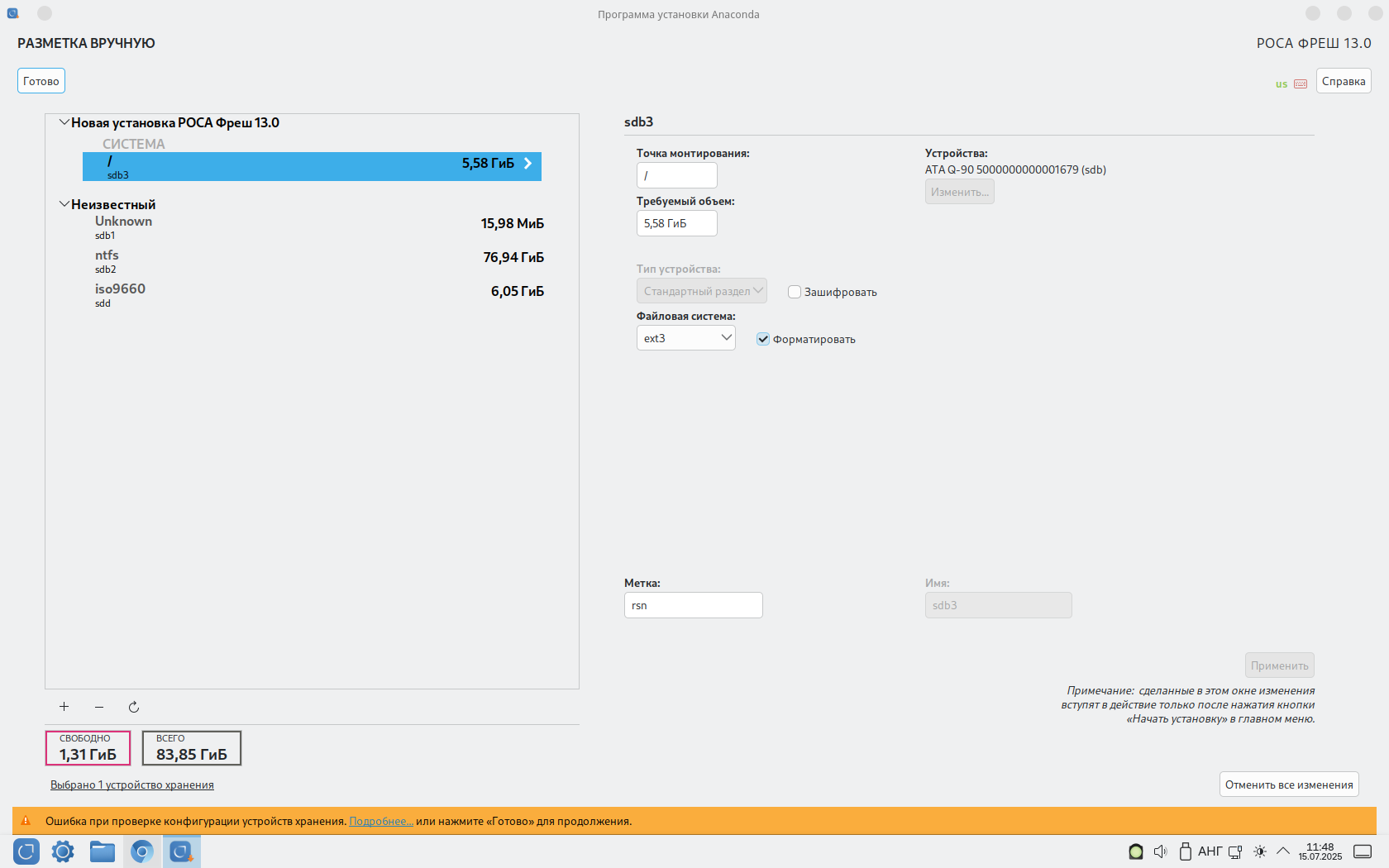Click the ATA Q-90 device text
1389x868 pixels.
pyautogui.click(x=1015, y=169)
